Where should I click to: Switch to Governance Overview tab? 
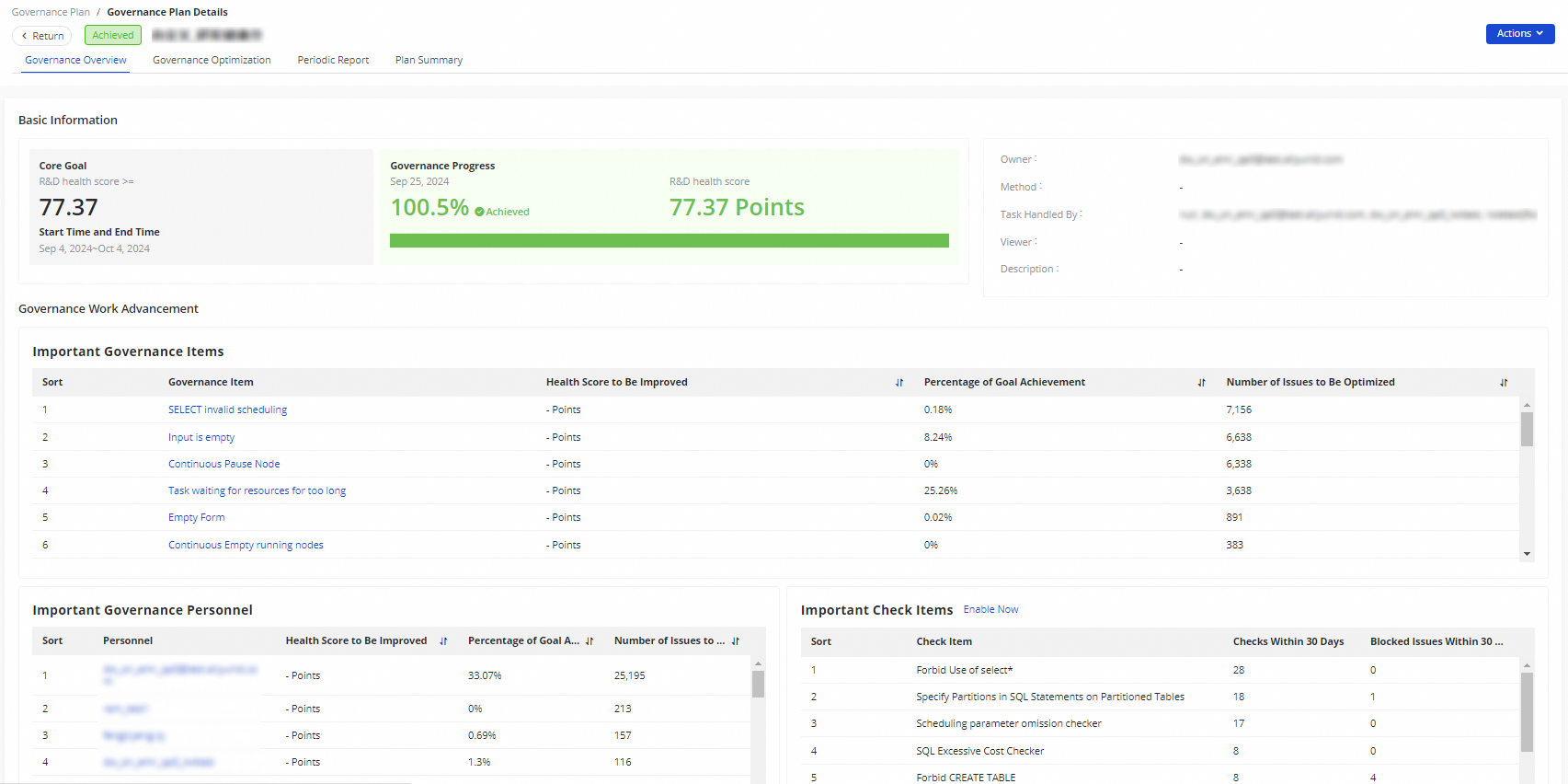coord(75,60)
